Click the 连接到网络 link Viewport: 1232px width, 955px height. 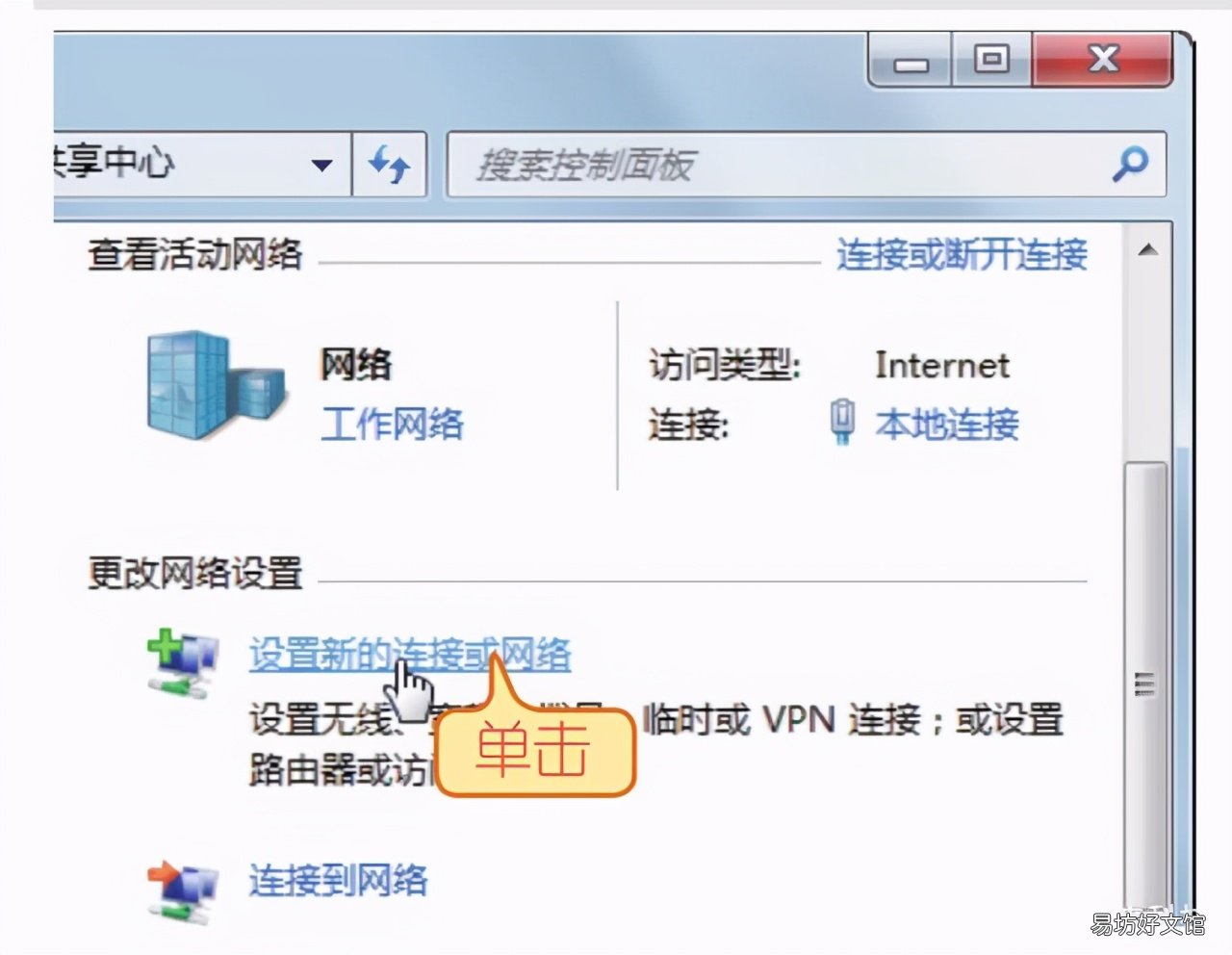338,880
